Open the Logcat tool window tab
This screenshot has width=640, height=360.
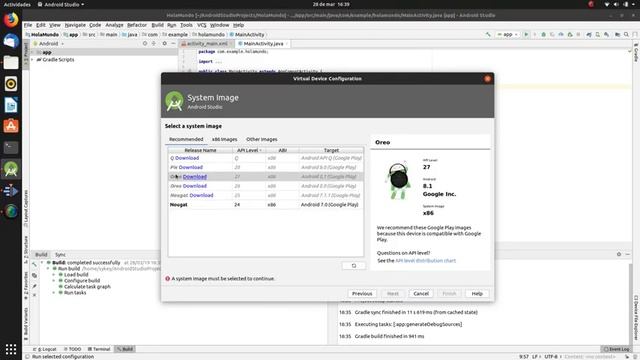(x=45, y=349)
